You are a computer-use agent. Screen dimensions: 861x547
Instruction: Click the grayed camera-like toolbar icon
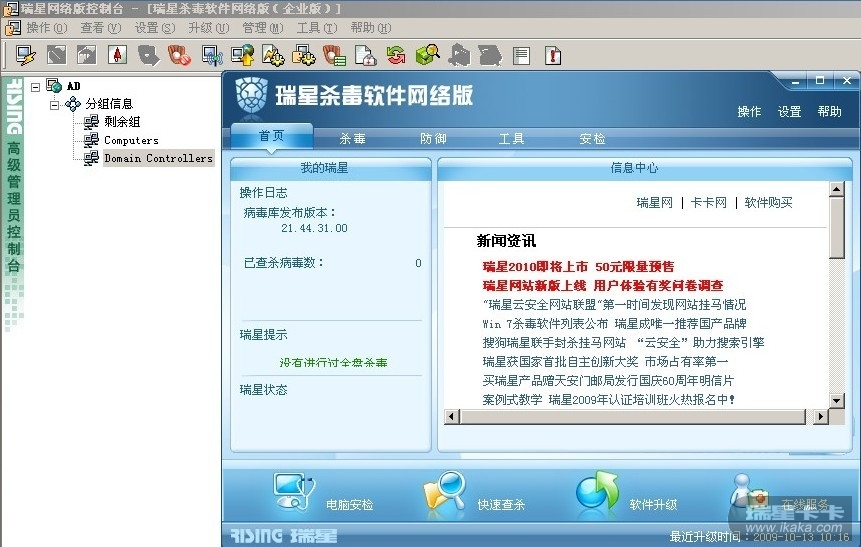[x=460, y=55]
